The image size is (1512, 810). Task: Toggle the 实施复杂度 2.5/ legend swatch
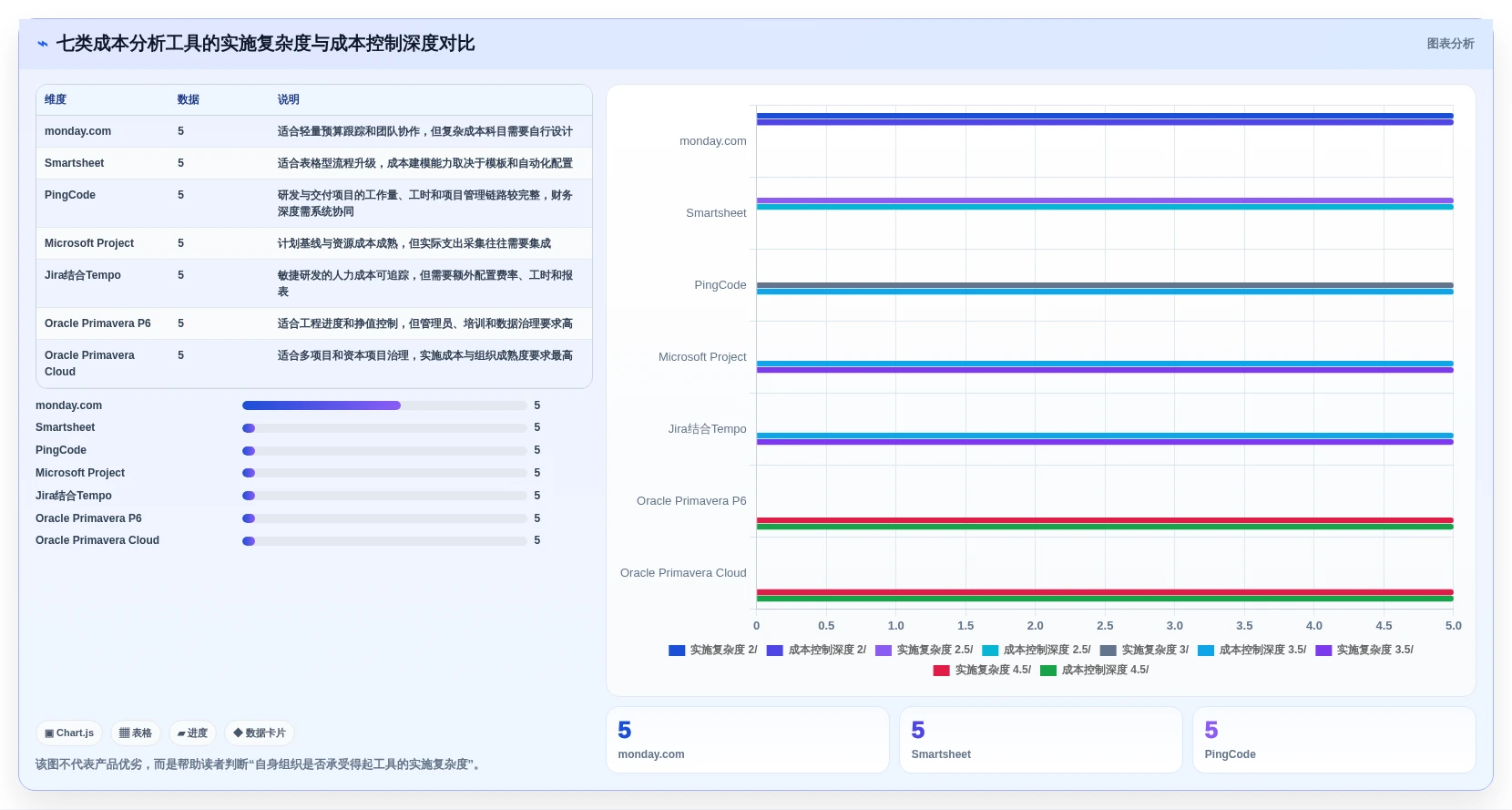pos(884,651)
